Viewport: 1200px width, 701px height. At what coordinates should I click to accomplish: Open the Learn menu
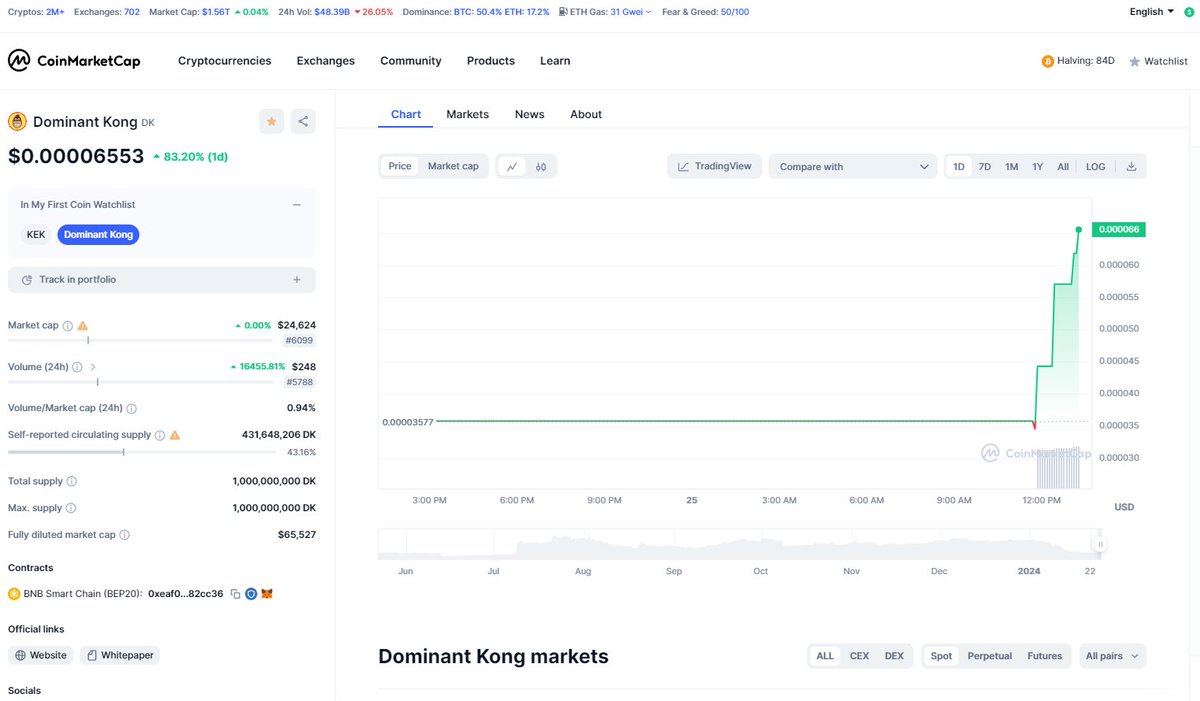coord(555,61)
